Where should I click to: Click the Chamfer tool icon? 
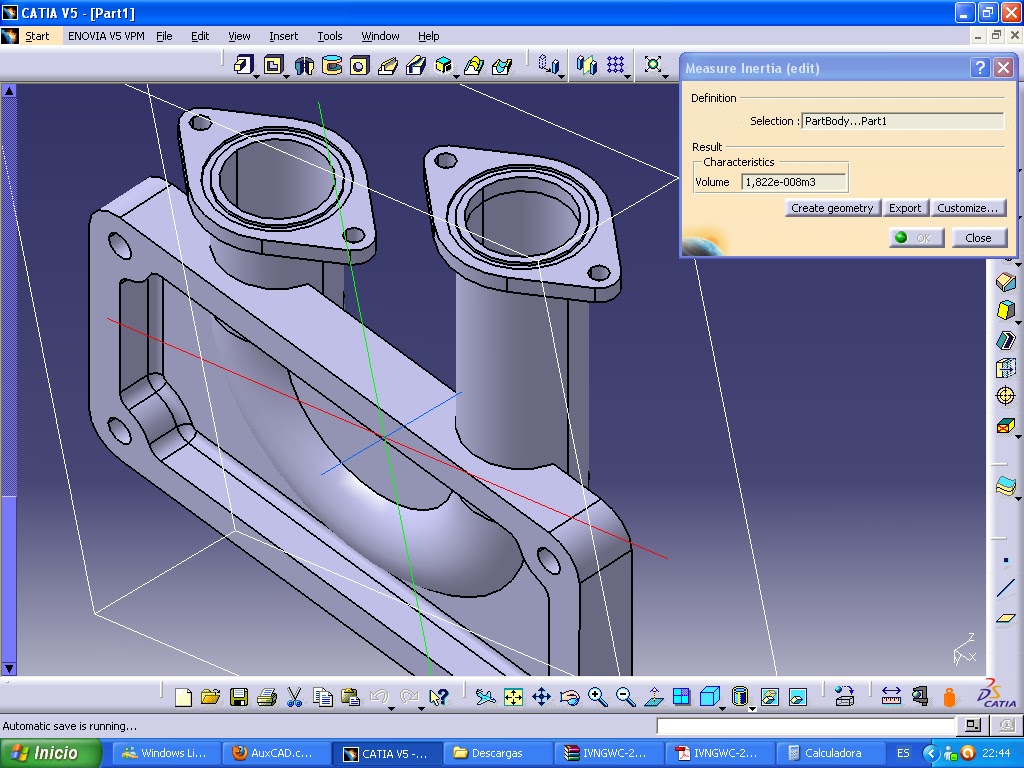(x=1006, y=281)
